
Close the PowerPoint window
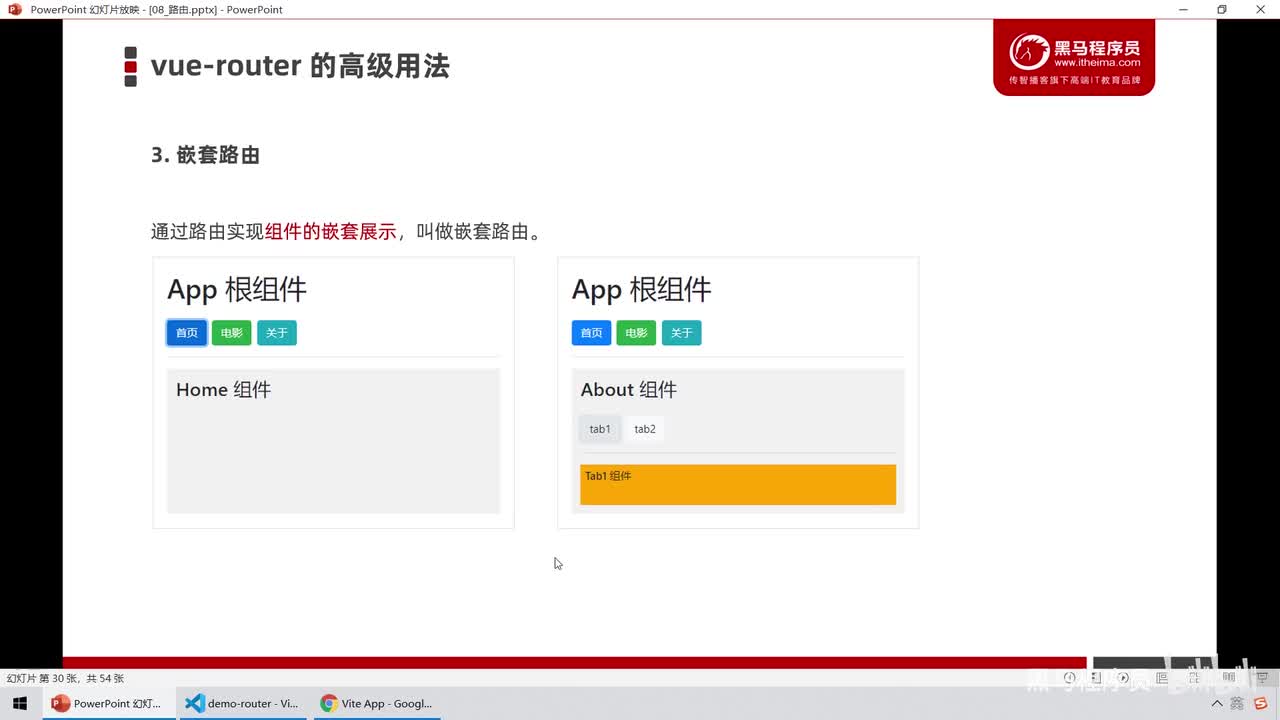click(x=1260, y=9)
